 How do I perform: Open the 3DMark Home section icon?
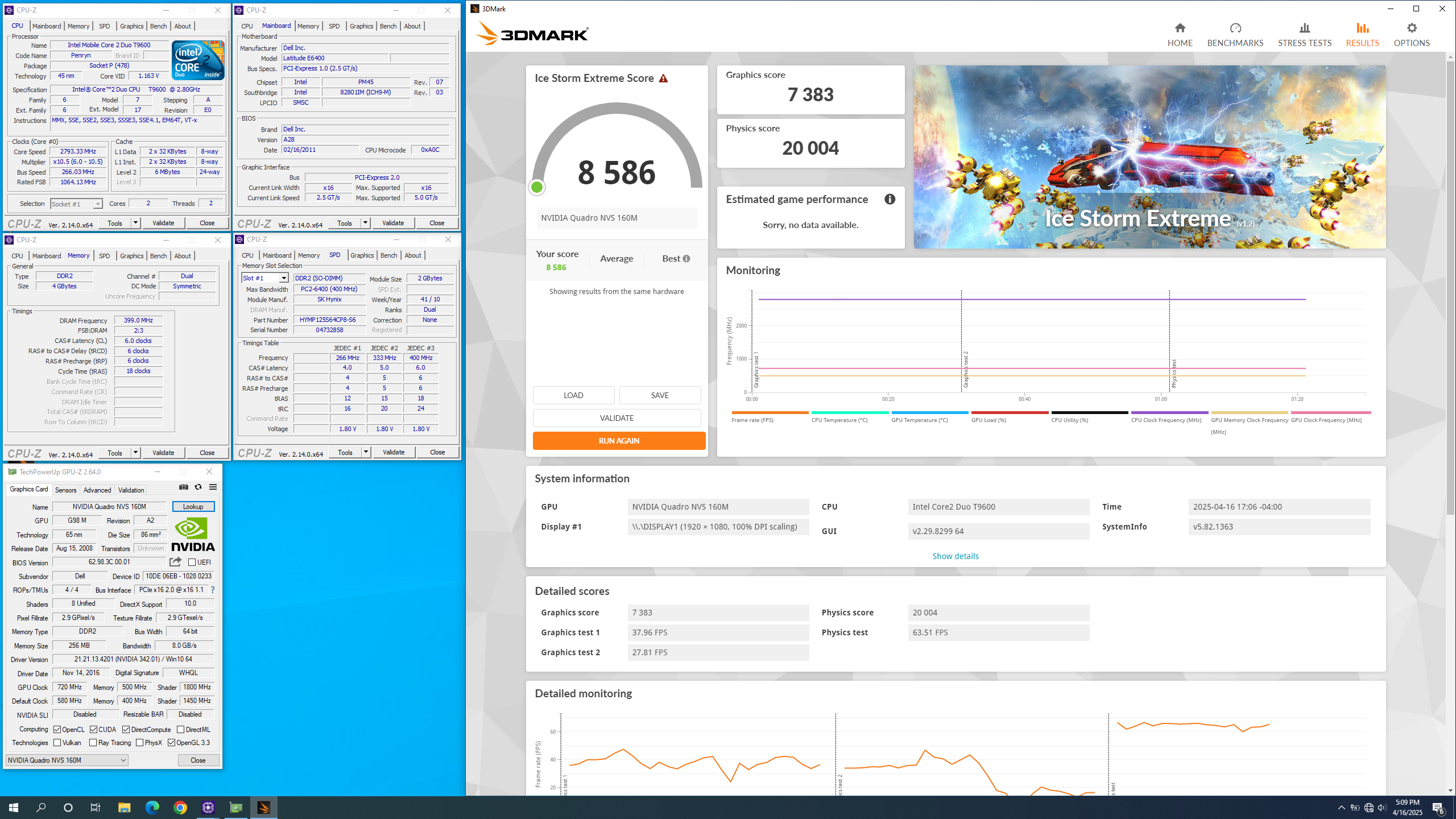tap(1180, 28)
